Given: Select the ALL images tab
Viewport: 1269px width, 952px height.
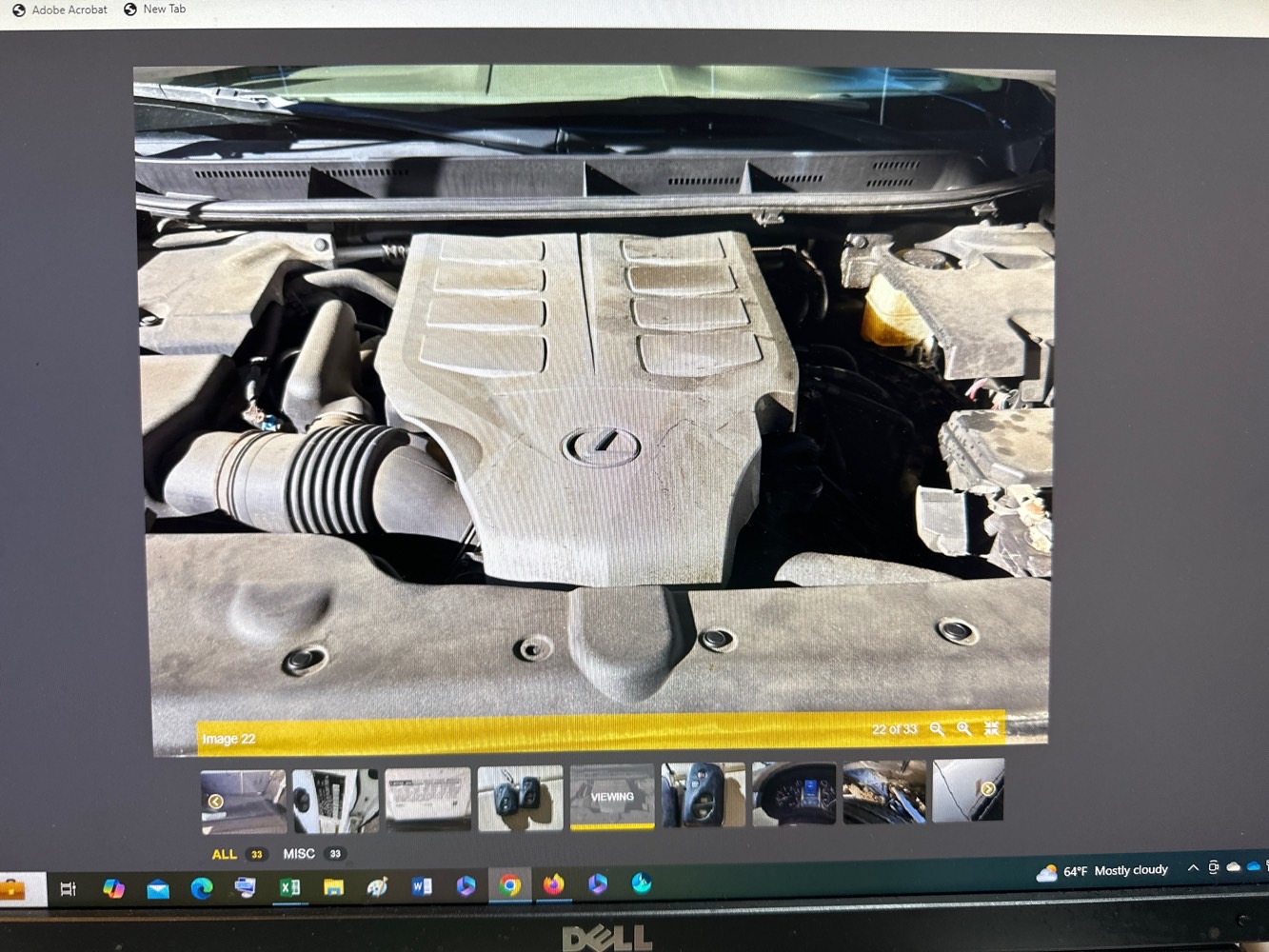Looking at the screenshot, I should (225, 854).
